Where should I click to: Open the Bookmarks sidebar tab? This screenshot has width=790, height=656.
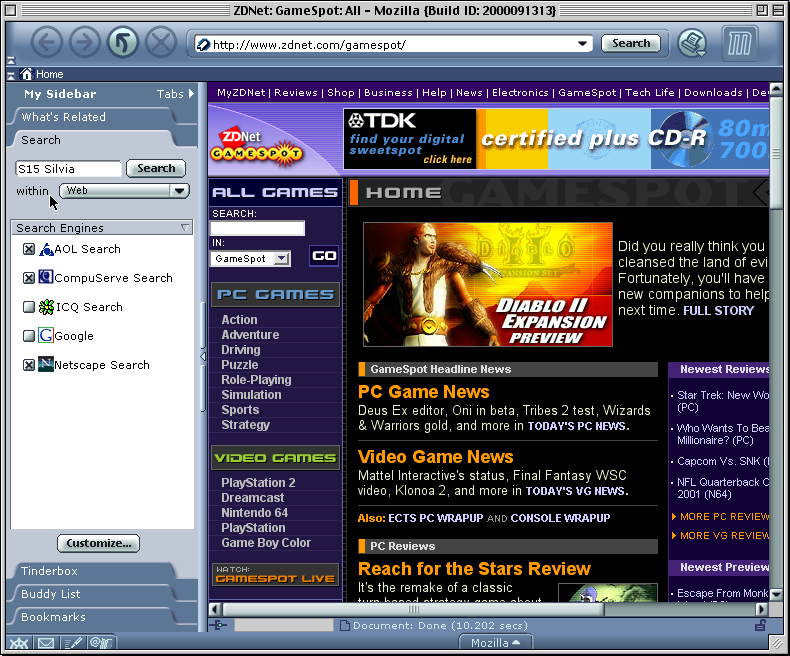pyautogui.click(x=94, y=617)
